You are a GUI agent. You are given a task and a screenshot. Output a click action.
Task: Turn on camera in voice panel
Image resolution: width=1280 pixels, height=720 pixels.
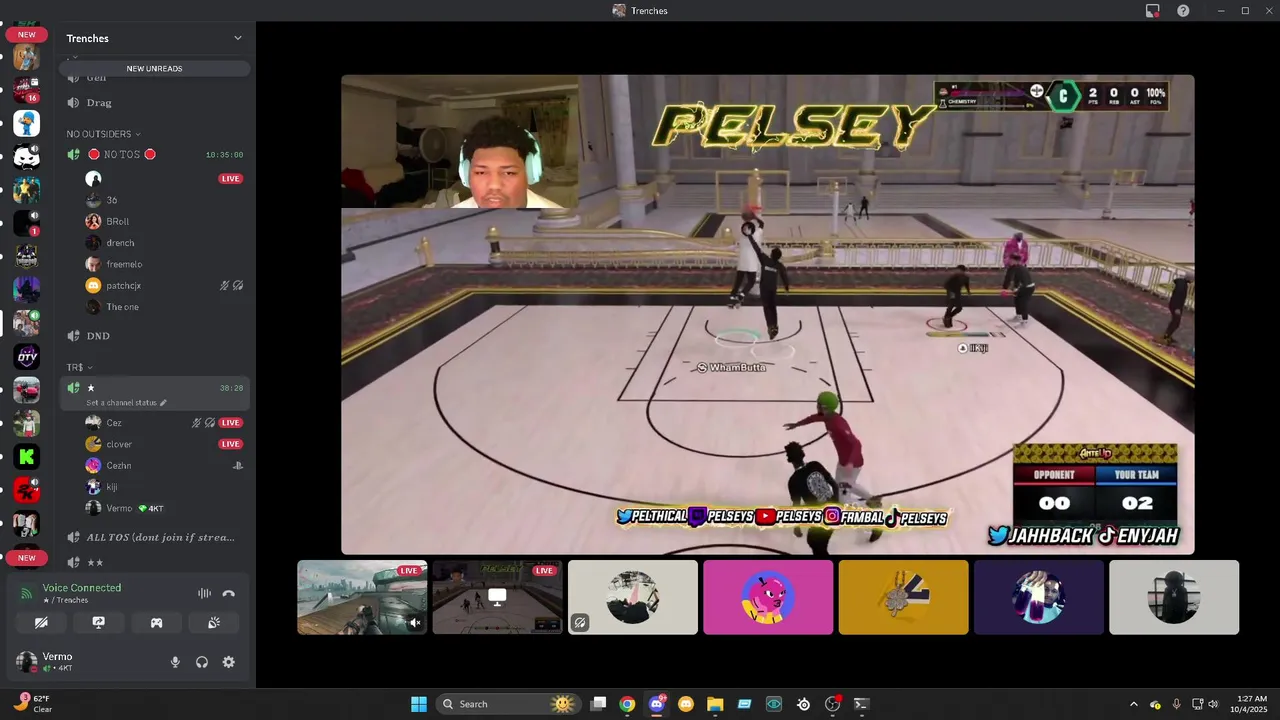click(x=41, y=622)
